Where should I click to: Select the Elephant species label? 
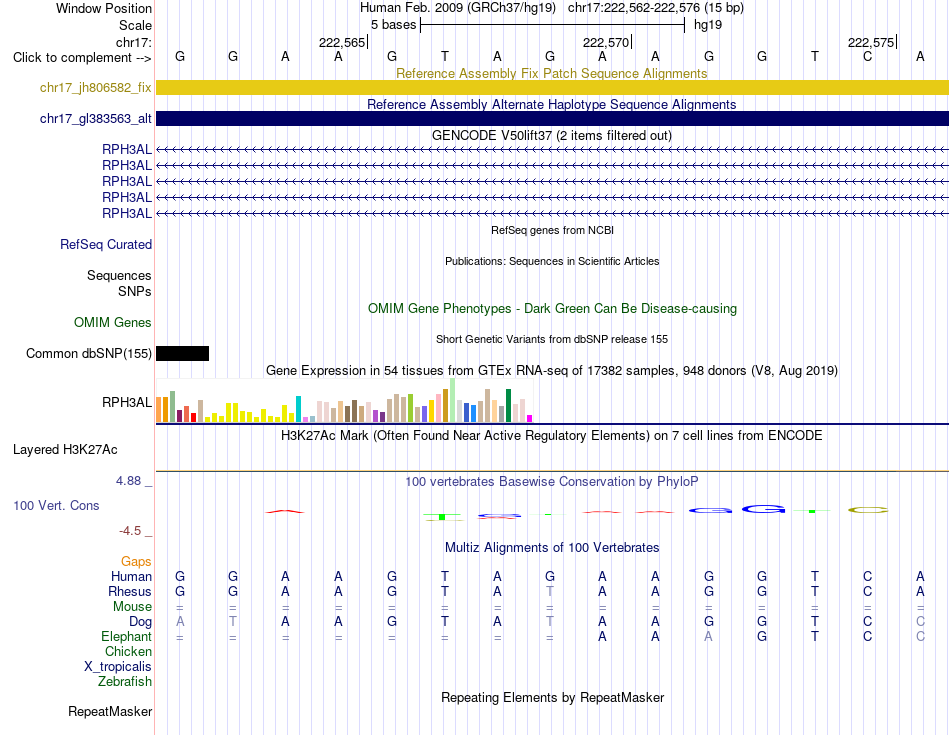tap(126, 637)
